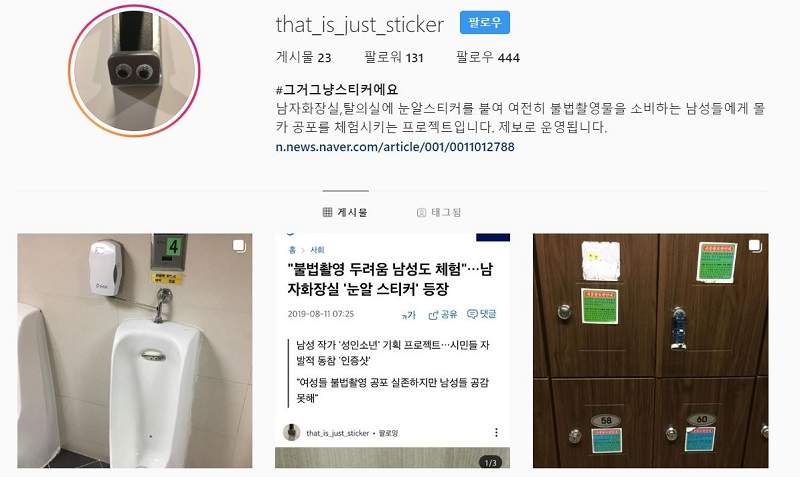The width and height of the screenshot is (800, 477).
Task: Switch to the 태그됨 tagged tab
Action: pyautogui.click(x=439, y=212)
